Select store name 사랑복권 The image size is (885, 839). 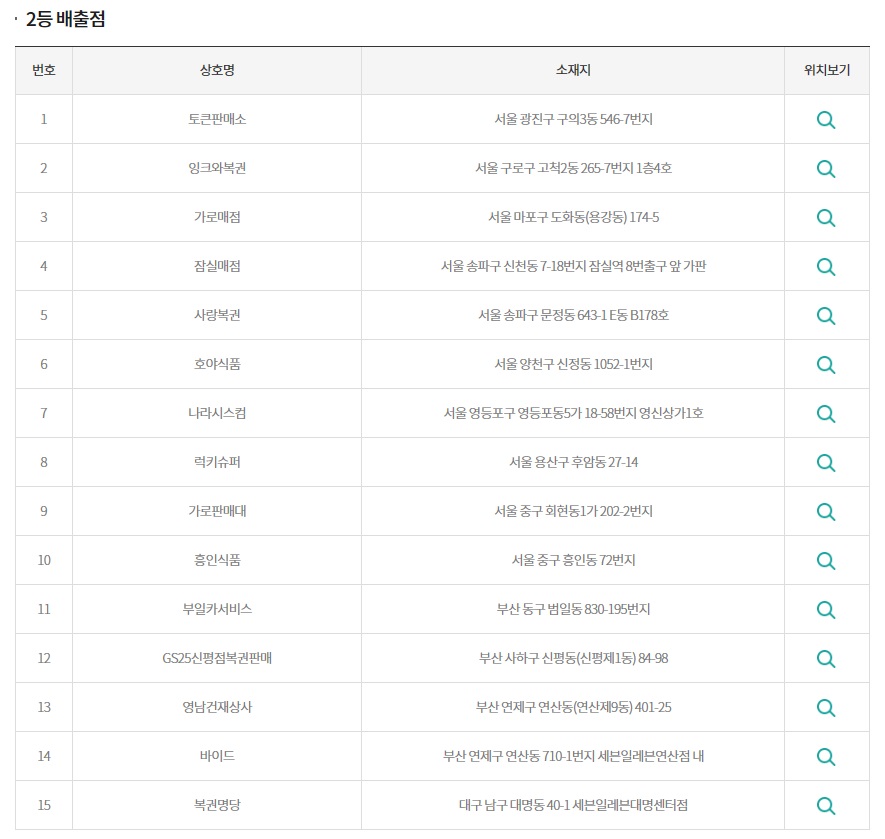click(x=217, y=315)
